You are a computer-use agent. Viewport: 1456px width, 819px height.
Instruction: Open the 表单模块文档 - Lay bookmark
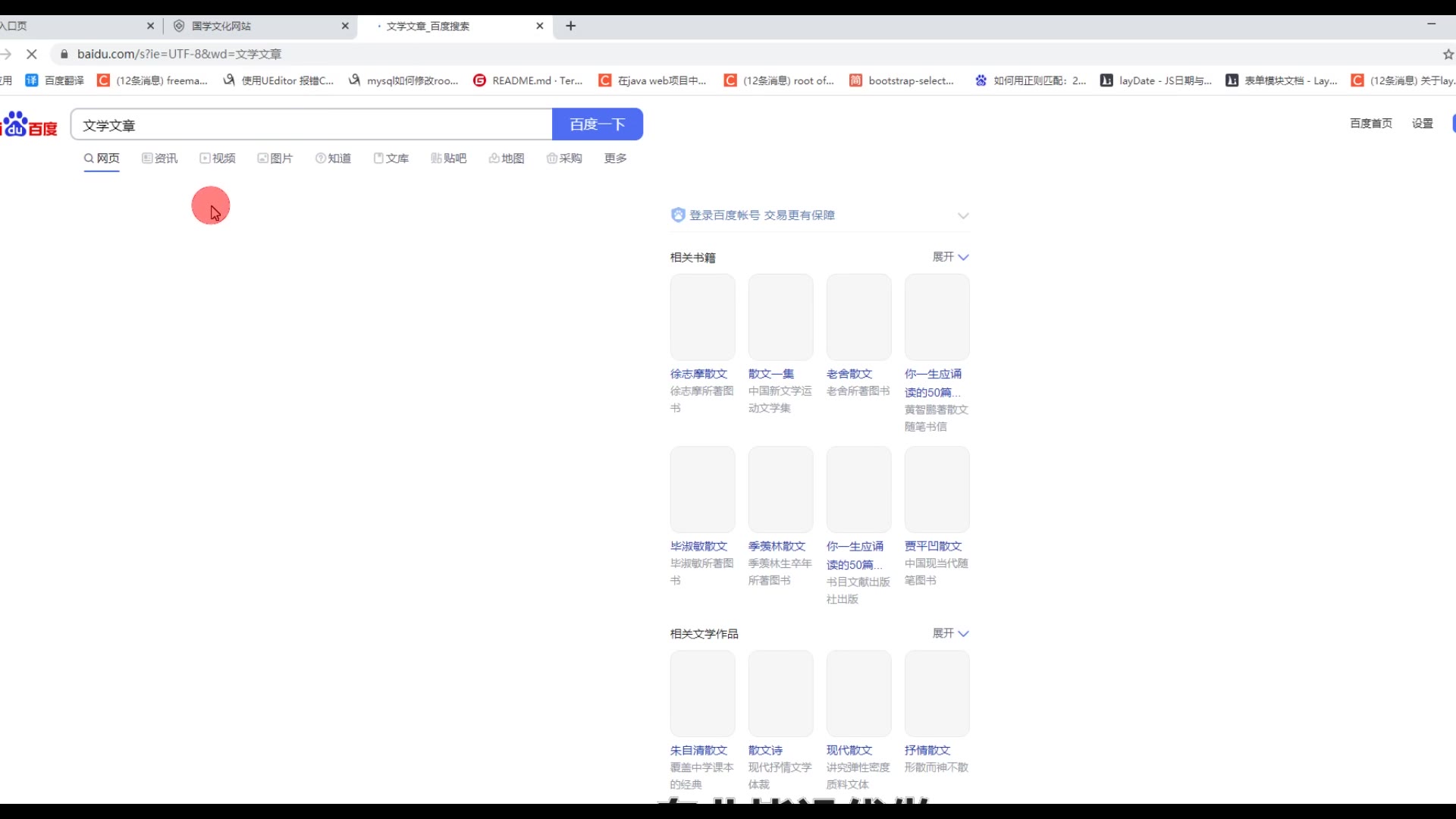point(1282,80)
